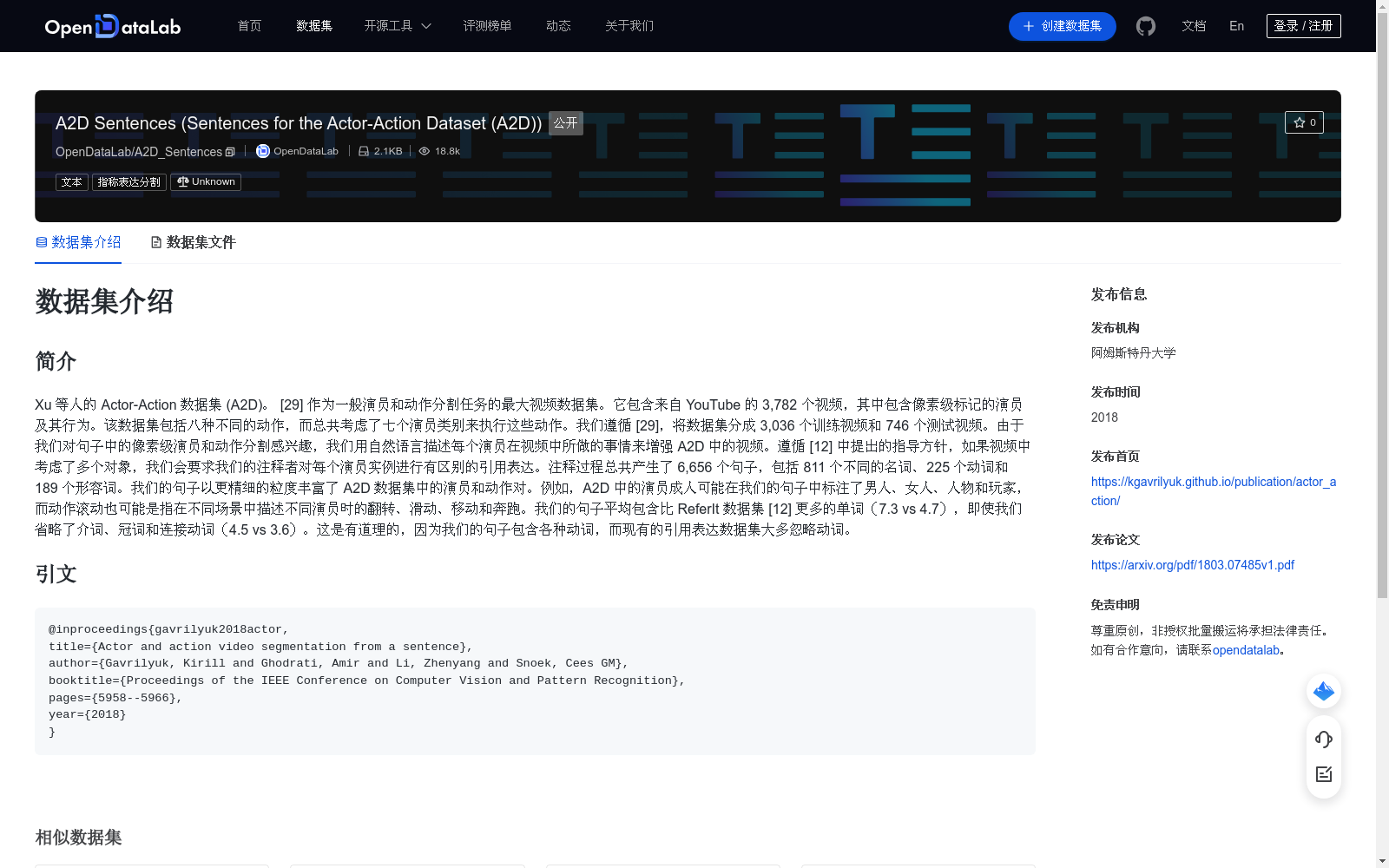The height and width of the screenshot is (868, 1389).
Task: Click the dataset title A2D Sentences
Action: [299, 123]
